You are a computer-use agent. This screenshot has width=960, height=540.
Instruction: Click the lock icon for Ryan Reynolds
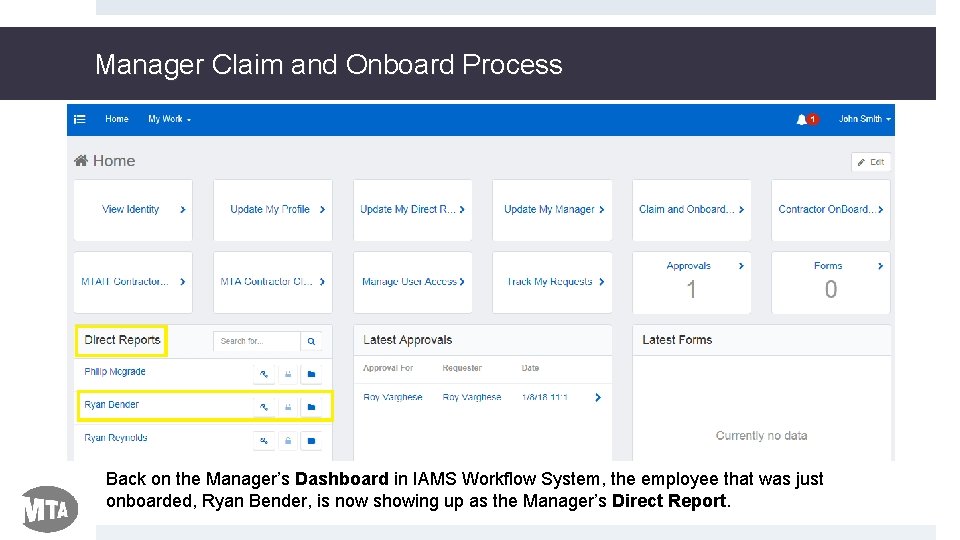pyautogui.click(x=288, y=440)
